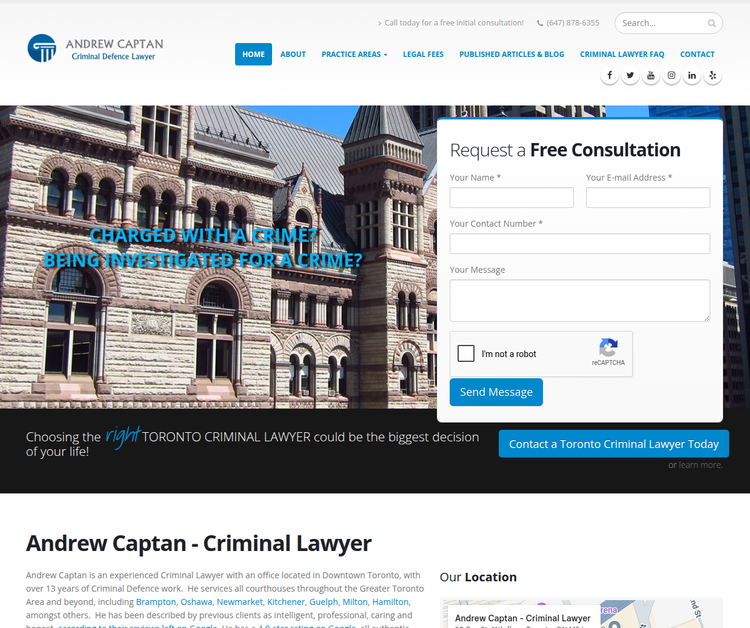This screenshot has width=750, height=628.
Task: Open the Newmarket link
Action: click(240, 602)
